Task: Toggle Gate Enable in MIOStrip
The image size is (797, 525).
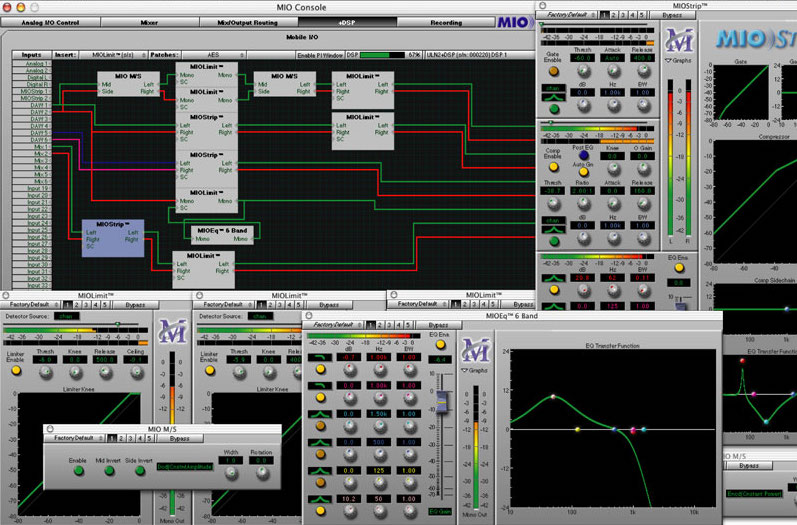Action: click(553, 71)
